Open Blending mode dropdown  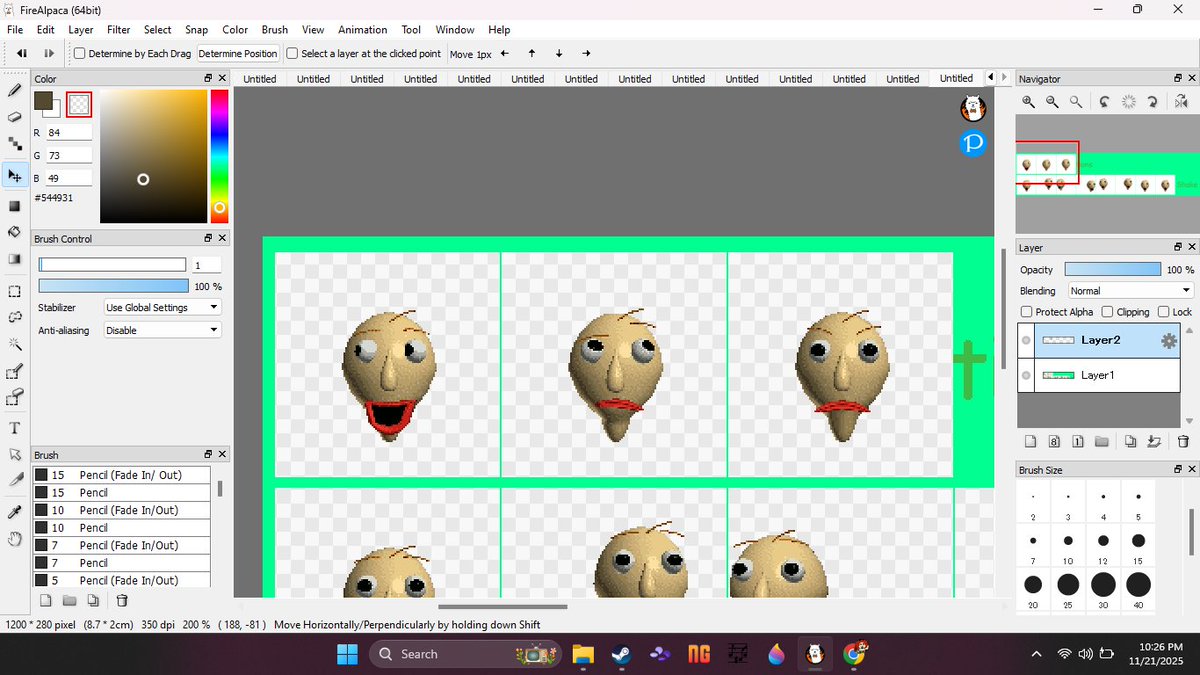(1131, 291)
